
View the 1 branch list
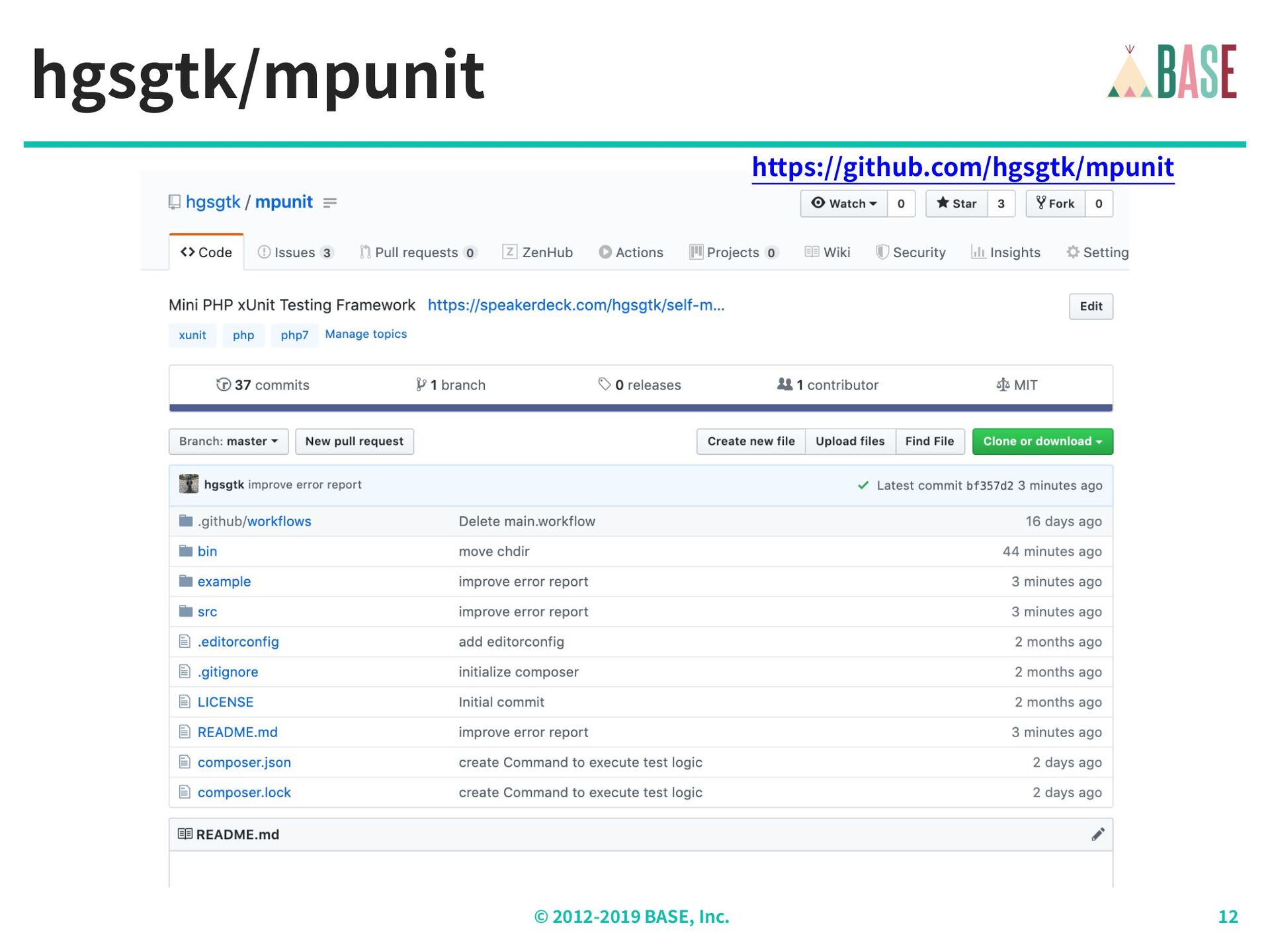click(x=450, y=385)
